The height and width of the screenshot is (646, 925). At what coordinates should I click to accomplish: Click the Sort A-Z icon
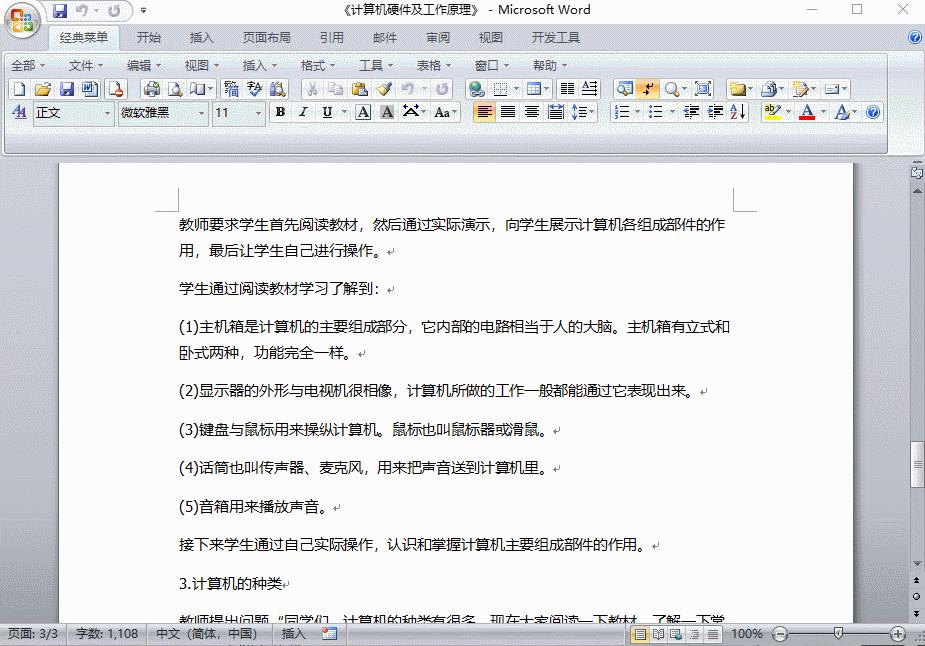(737, 112)
